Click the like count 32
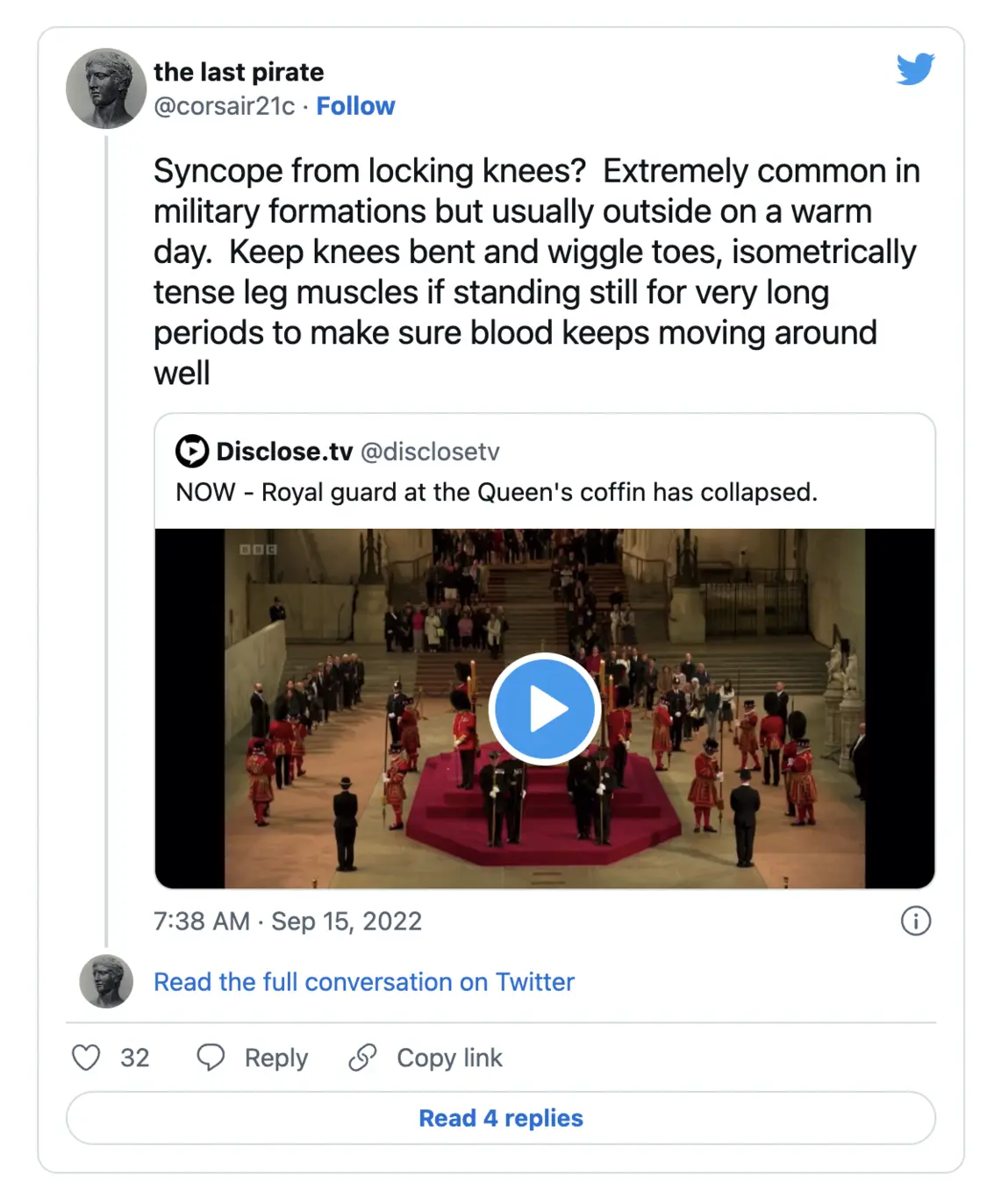 point(135,1058)
